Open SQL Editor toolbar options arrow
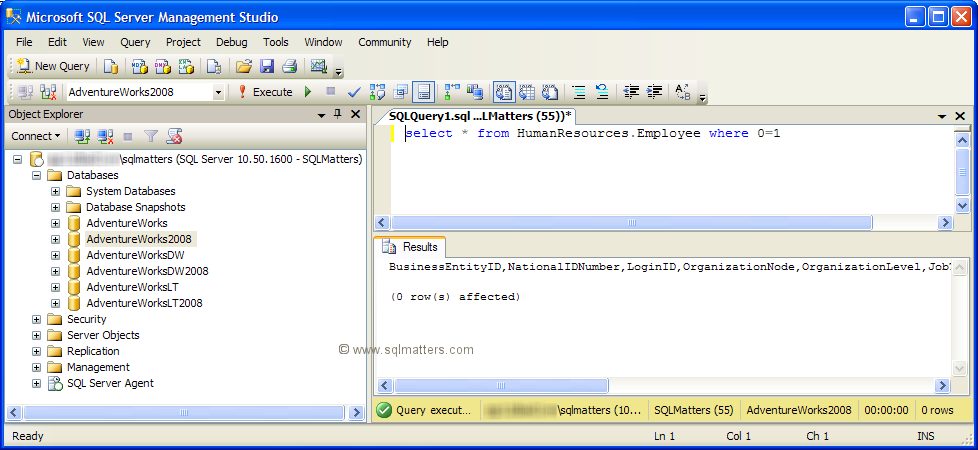The width and height of the screenshot is (978, 450). point(703,97)
